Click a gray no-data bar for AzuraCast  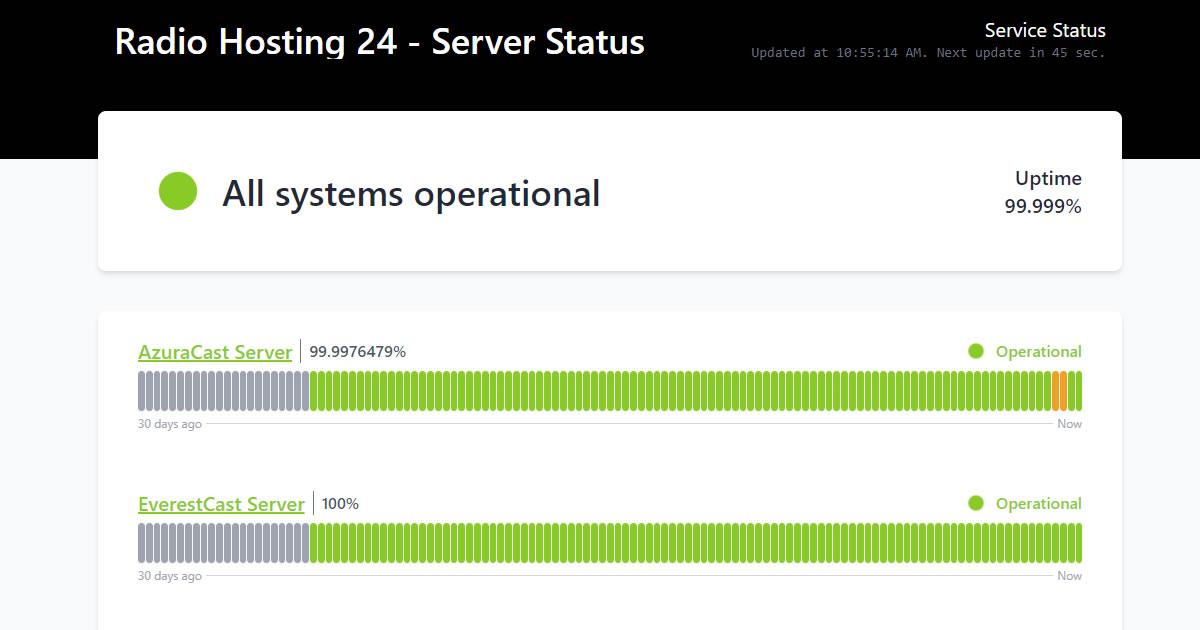click(x=200, y=390)
